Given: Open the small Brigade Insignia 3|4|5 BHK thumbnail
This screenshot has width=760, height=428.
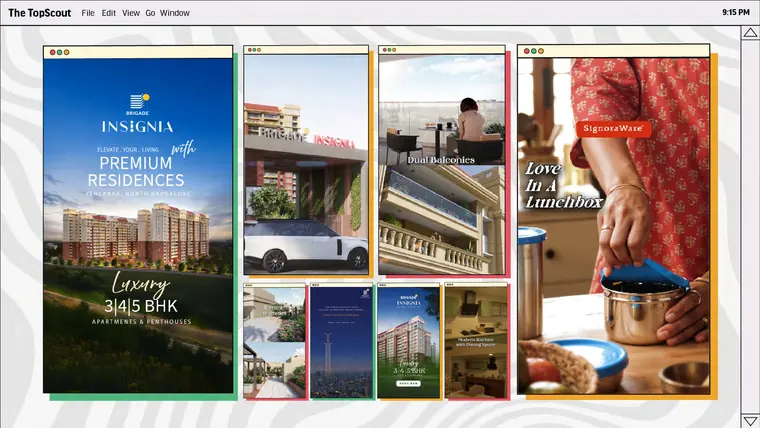Looking at the screenshot, I should (409, 343).
